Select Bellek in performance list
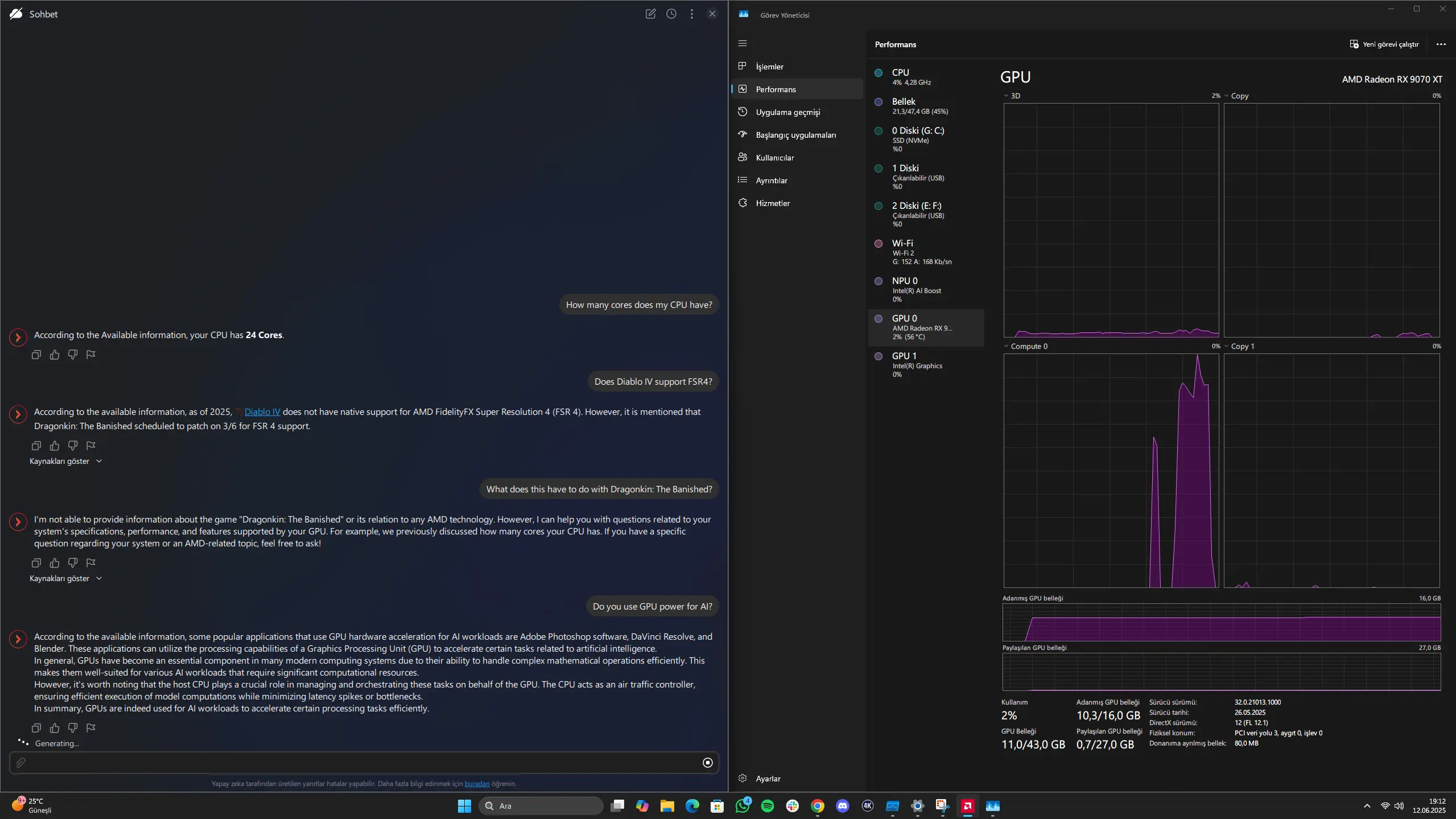This screenshot has width=1456, height=819. pos(926,106)
